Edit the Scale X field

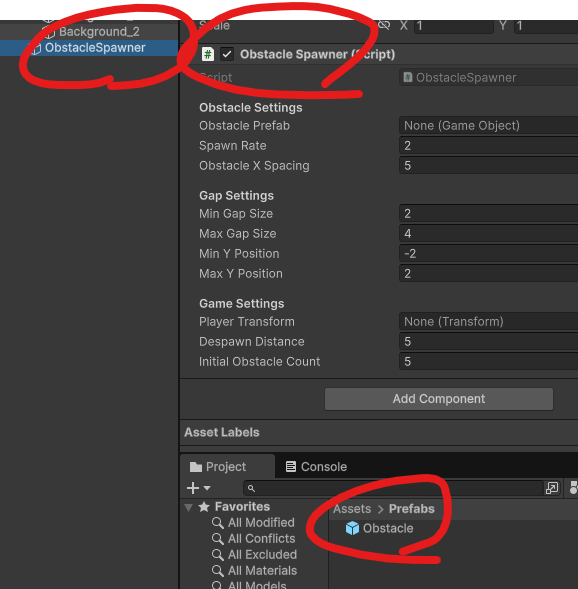click(x=454, y=26)
